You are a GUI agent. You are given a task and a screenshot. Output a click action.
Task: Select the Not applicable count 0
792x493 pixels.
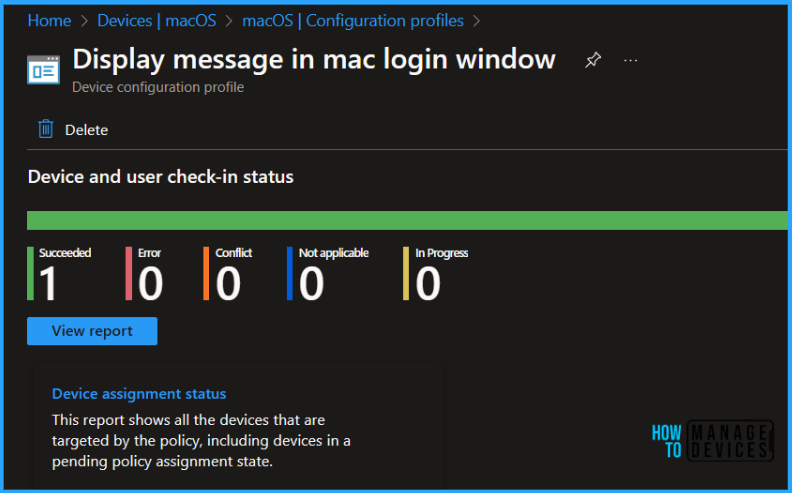pos(311,283)
